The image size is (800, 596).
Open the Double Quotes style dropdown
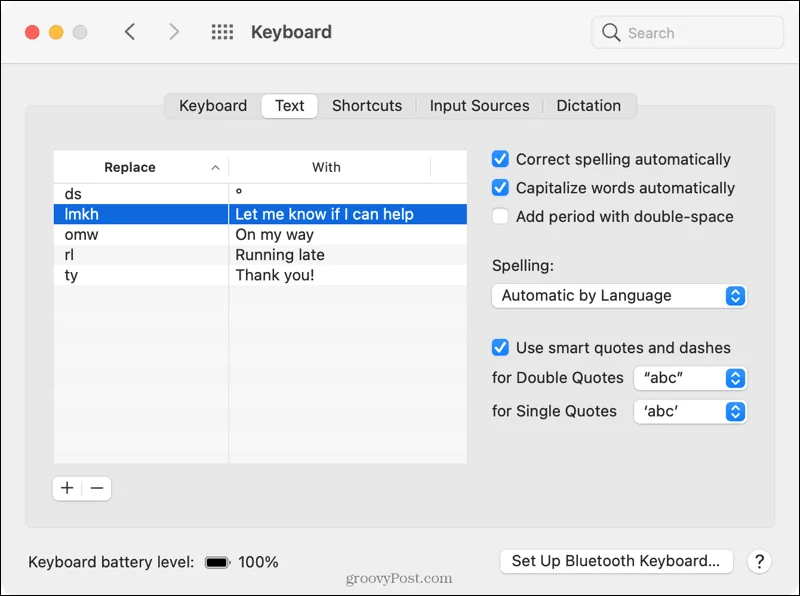coord(690,378)
